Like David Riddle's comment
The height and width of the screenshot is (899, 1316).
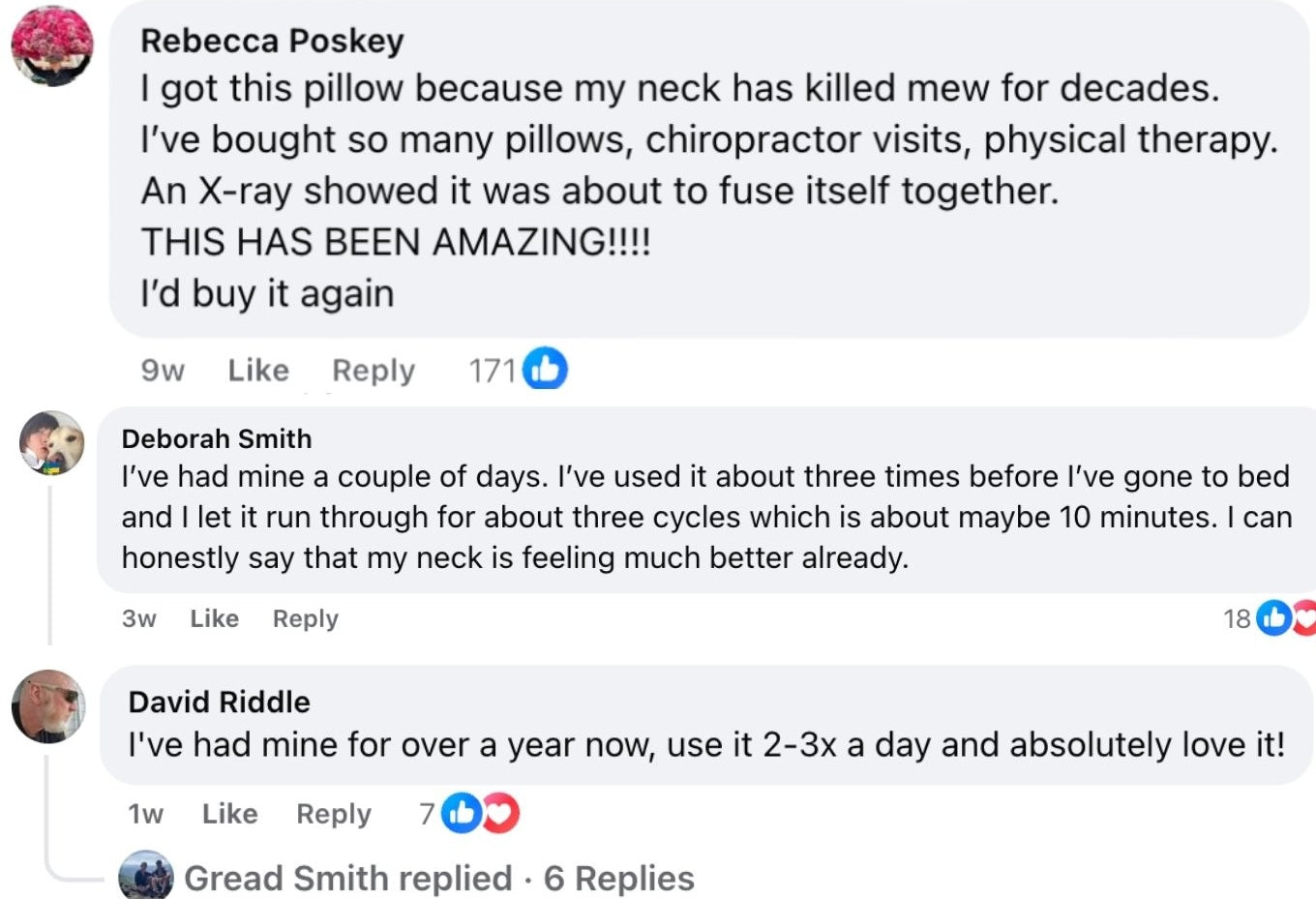pos(229,814)
